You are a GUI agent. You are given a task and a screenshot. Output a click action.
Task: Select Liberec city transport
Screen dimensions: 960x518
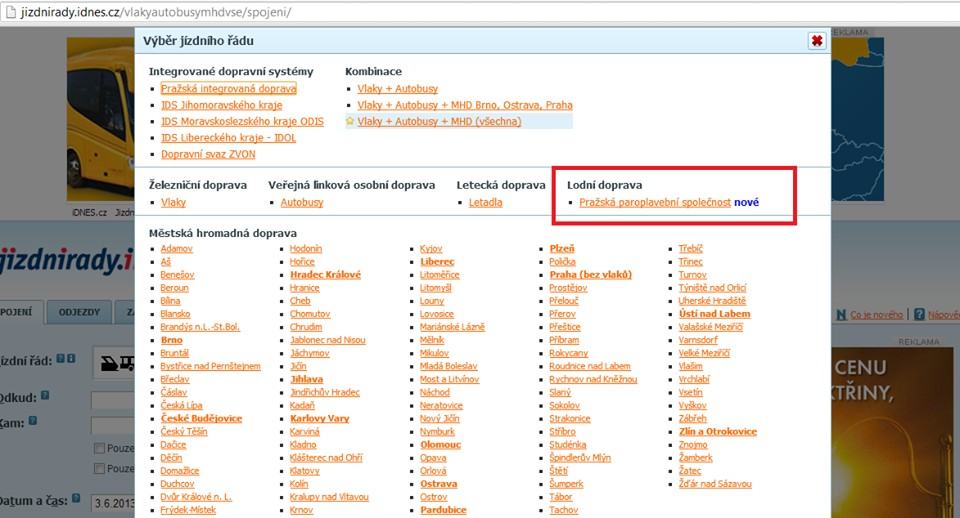click(437, 261)
